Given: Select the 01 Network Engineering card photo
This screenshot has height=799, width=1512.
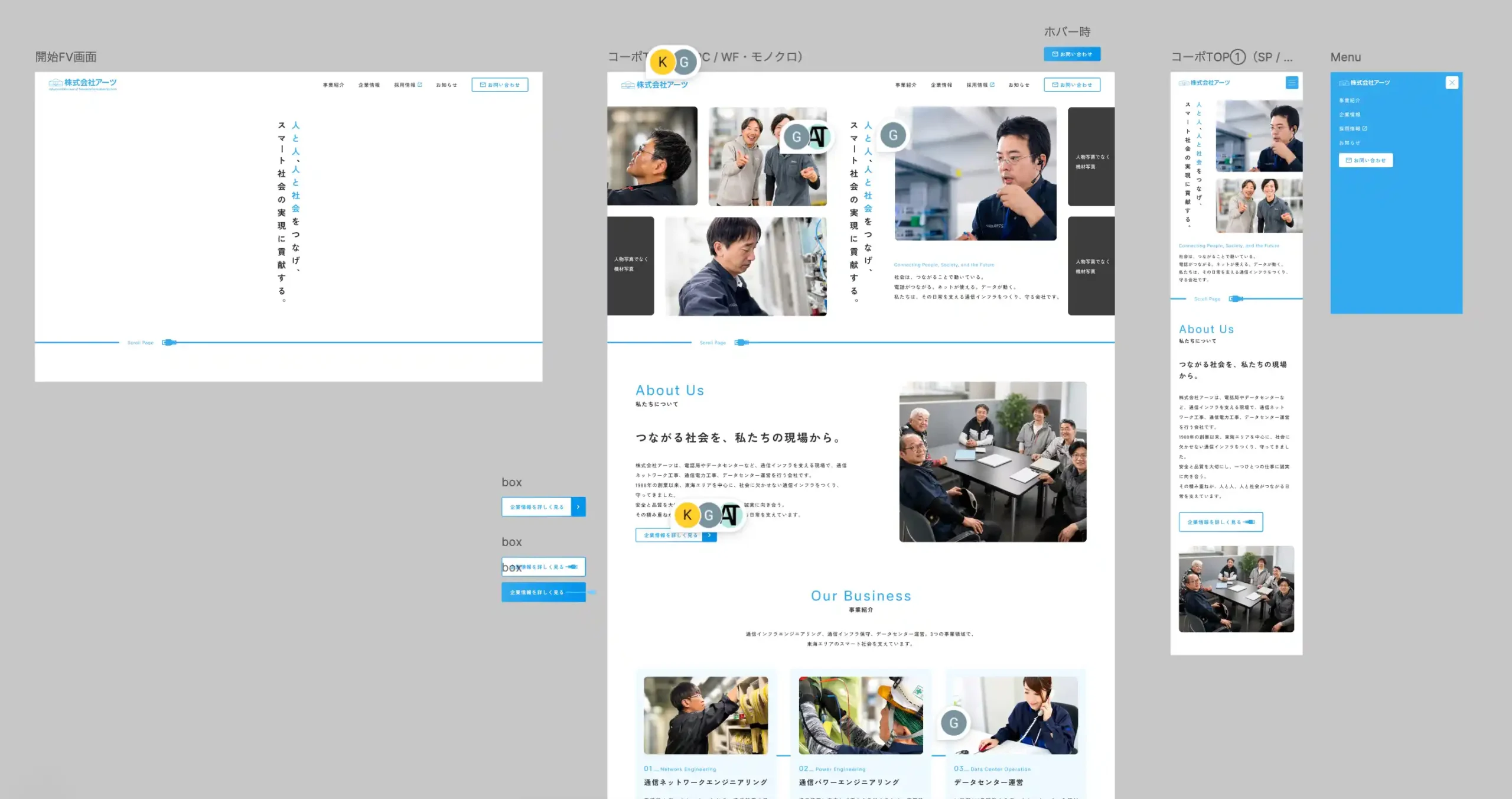Looking at the screenshot, I should (706, 715).
